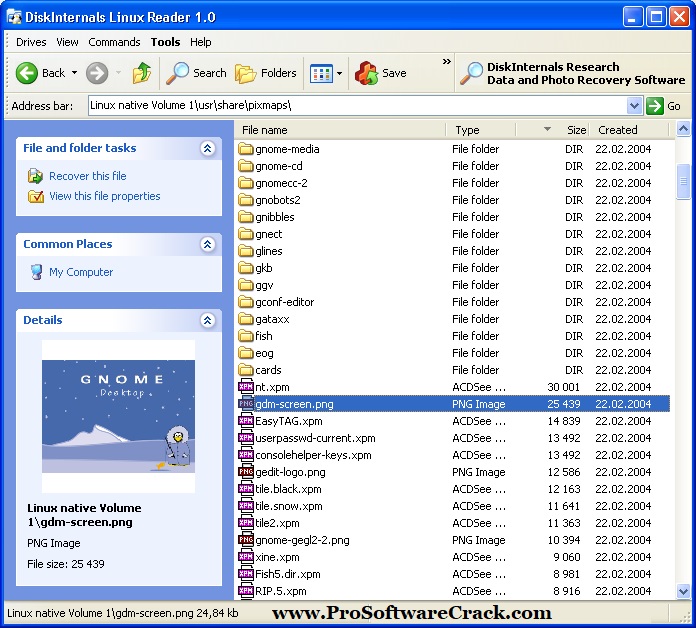Screen dimensions: 696x628
Task: Click the Views grid icon
Action: (x=321, y=73)
